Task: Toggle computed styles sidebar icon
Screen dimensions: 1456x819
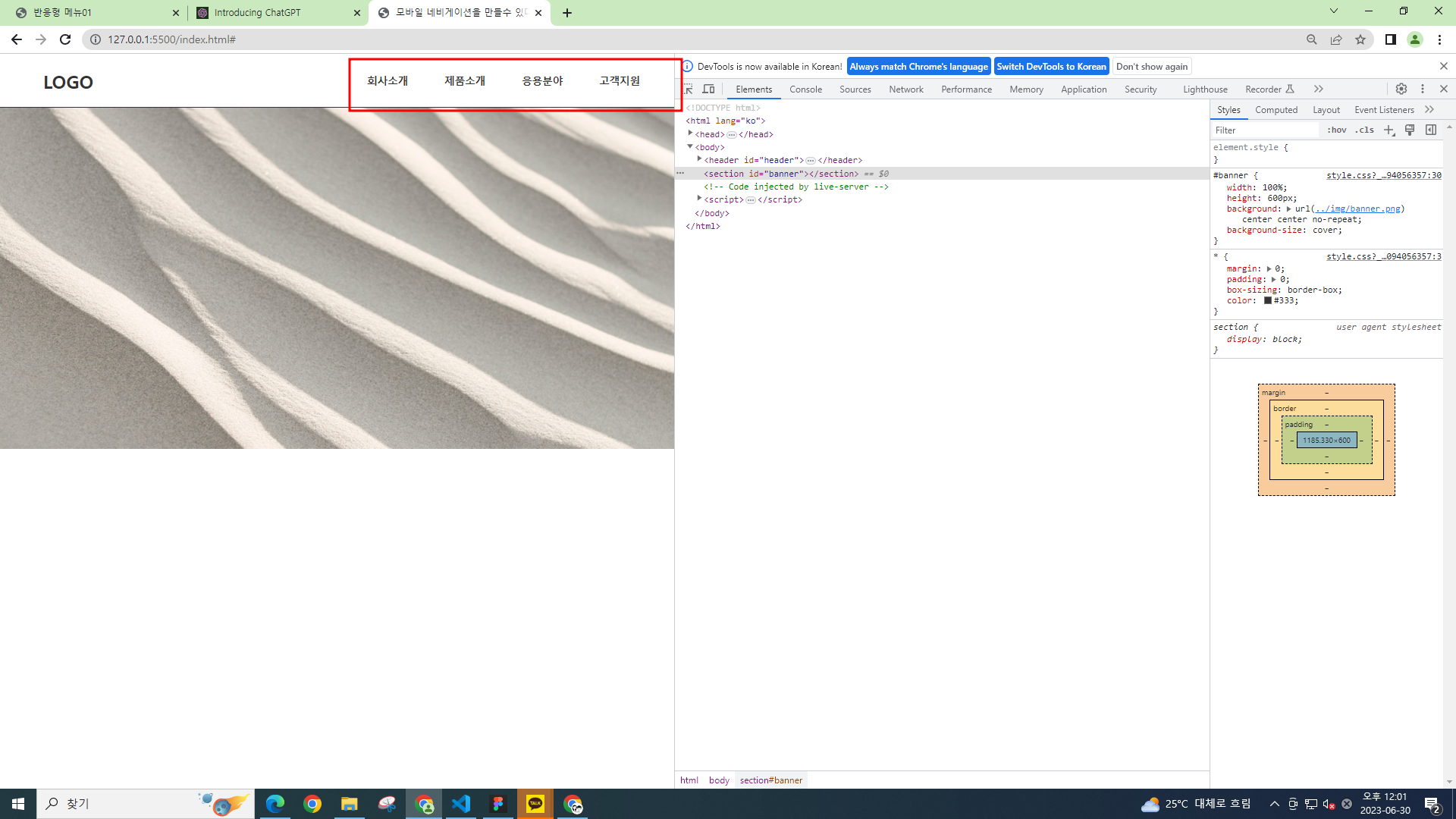Action: (x=1431, y=130)
